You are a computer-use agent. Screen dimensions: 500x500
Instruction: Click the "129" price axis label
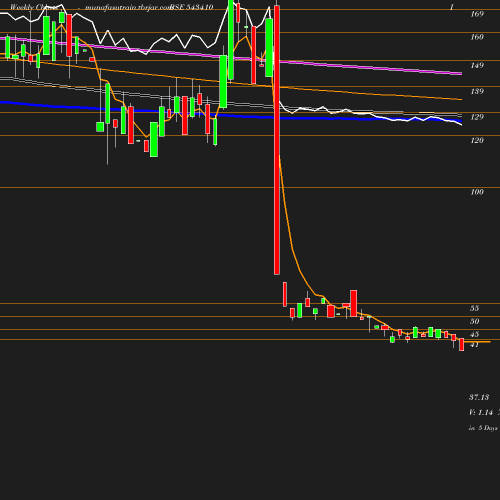click(x=477, y=117)
